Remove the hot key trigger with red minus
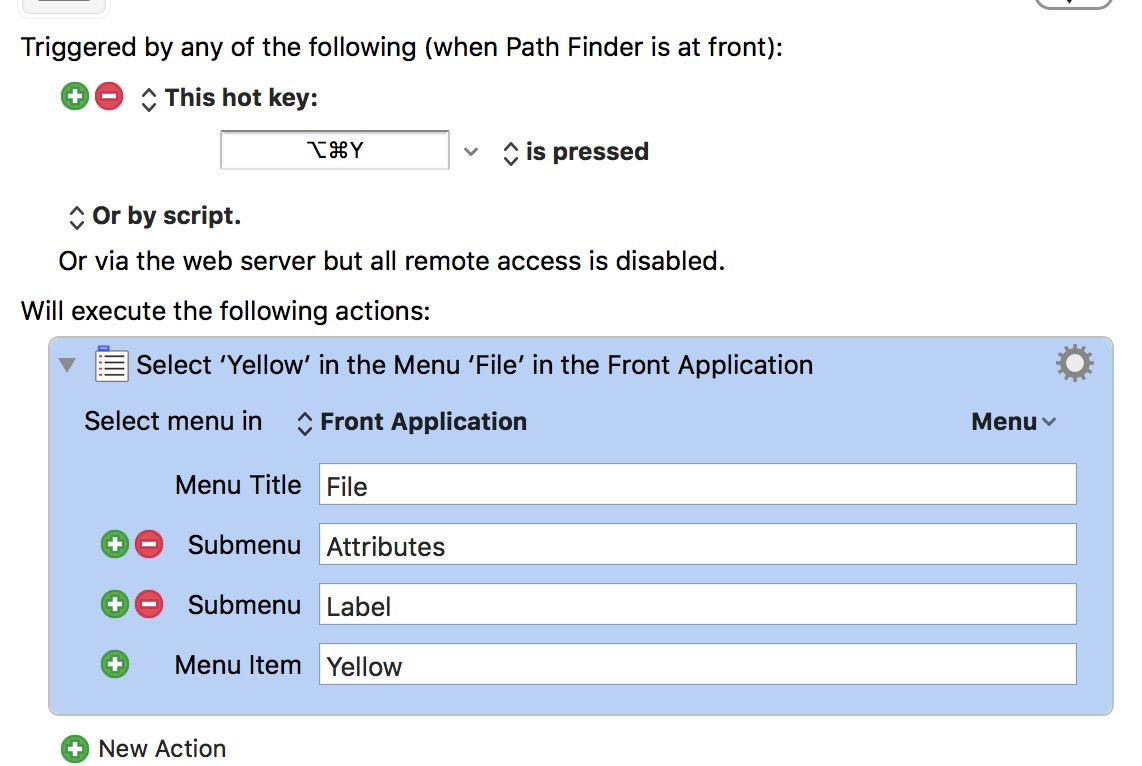1142x766 pixels. click(109, 96)
